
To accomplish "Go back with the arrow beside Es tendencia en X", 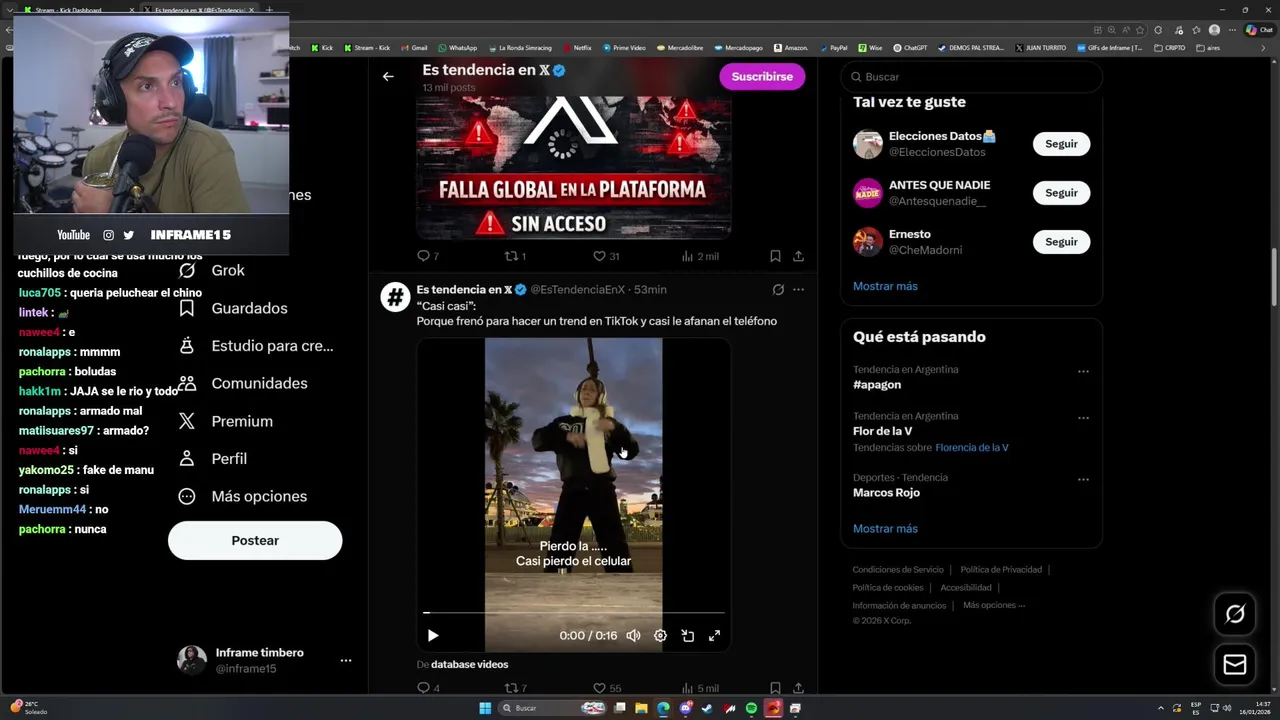I will (388, 76).
